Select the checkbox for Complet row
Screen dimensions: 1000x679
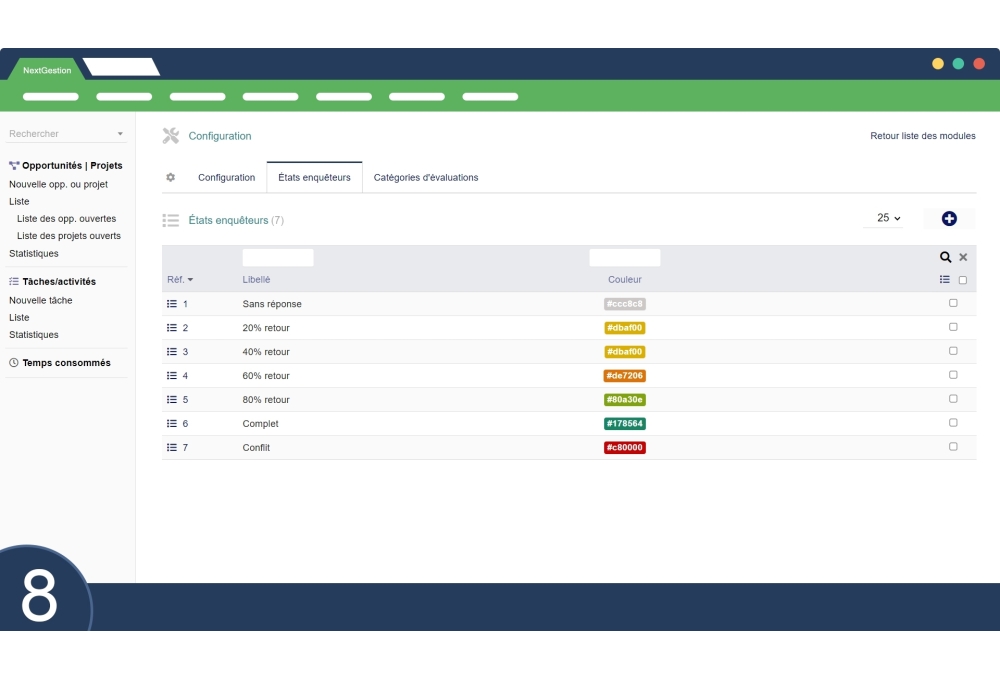pos(953,423)
